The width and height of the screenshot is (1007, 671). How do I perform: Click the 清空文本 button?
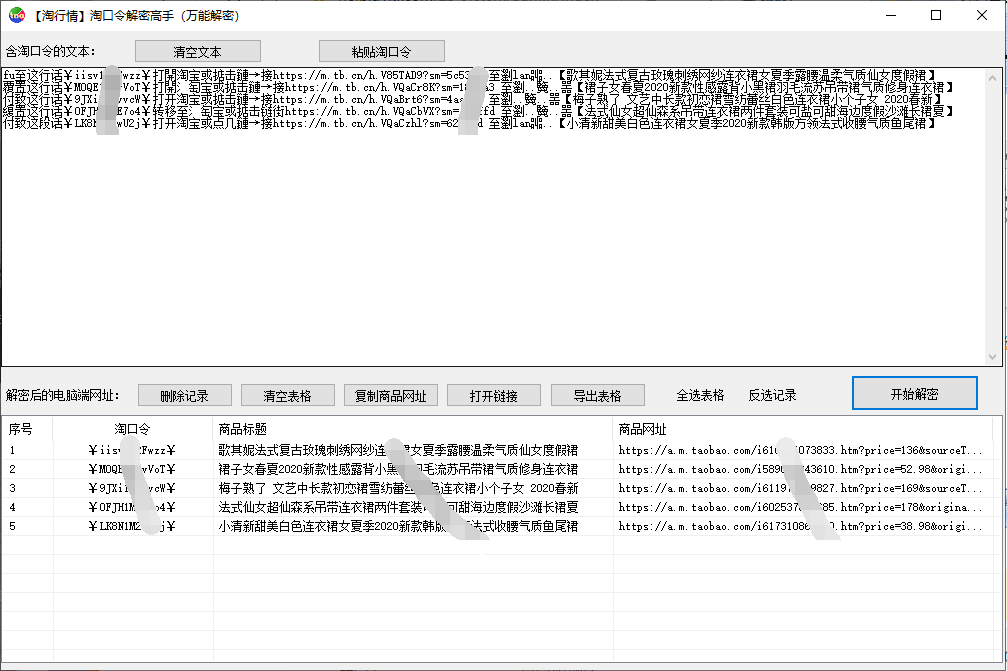tap(198, 51)
